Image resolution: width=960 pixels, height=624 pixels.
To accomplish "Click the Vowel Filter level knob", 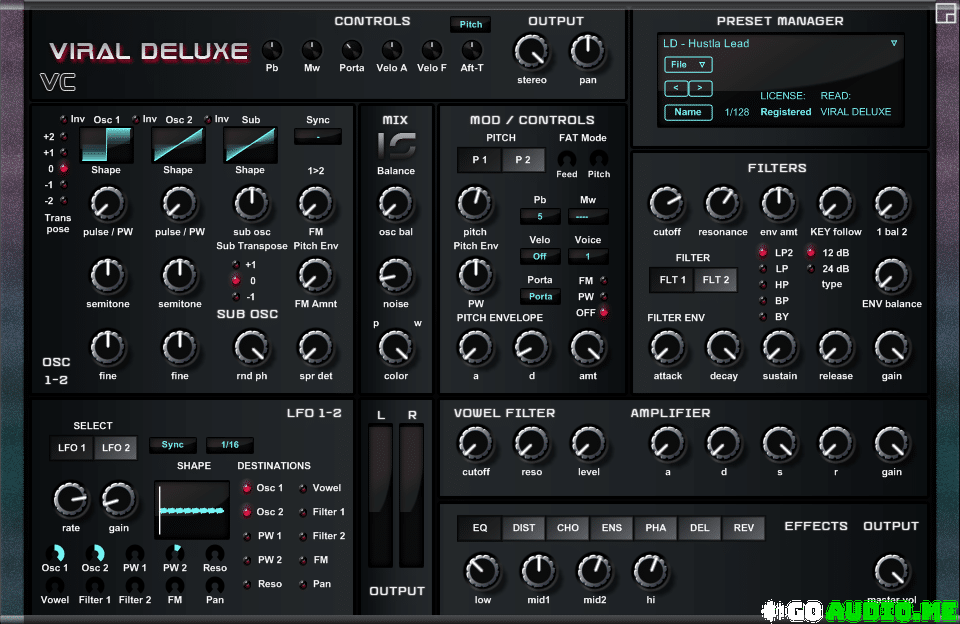I will (x=588, y=443).
